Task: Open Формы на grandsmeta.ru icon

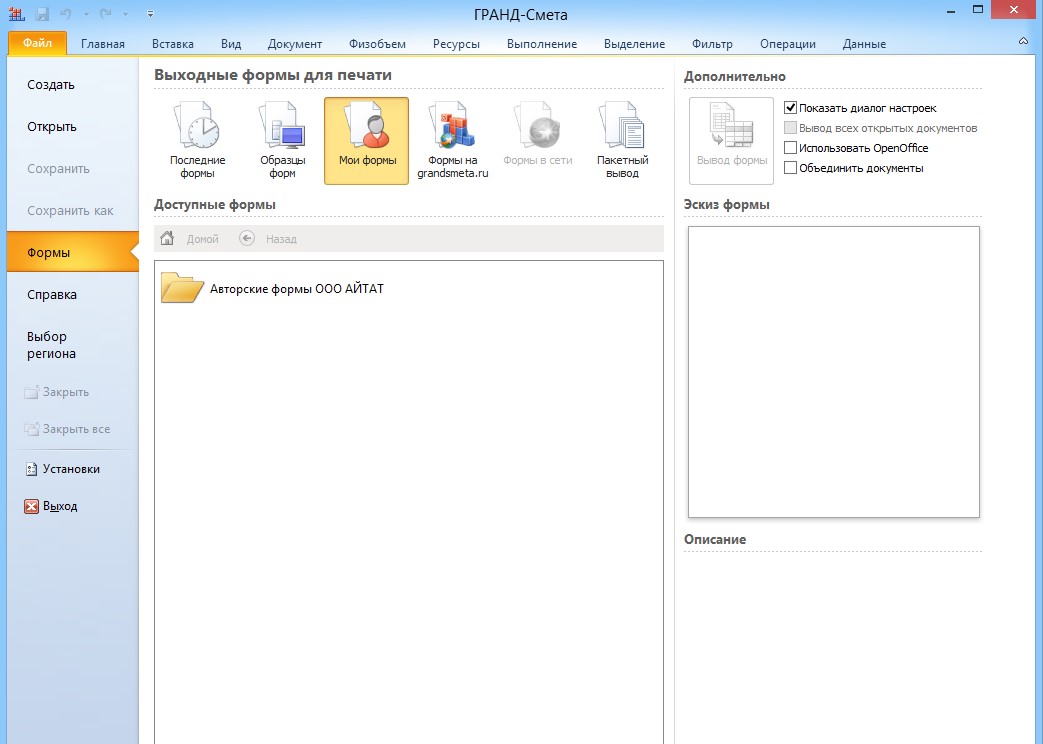Action: (452, 140)
